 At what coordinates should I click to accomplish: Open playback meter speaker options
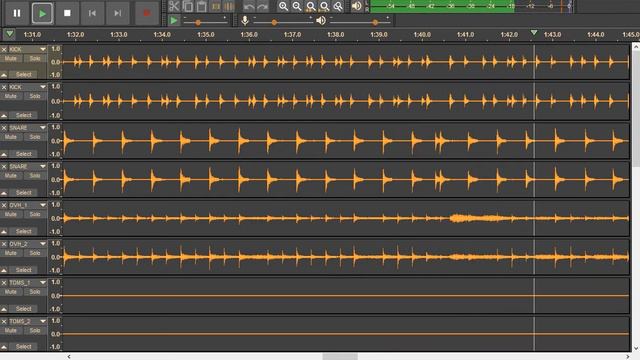[x=356, y=6]
